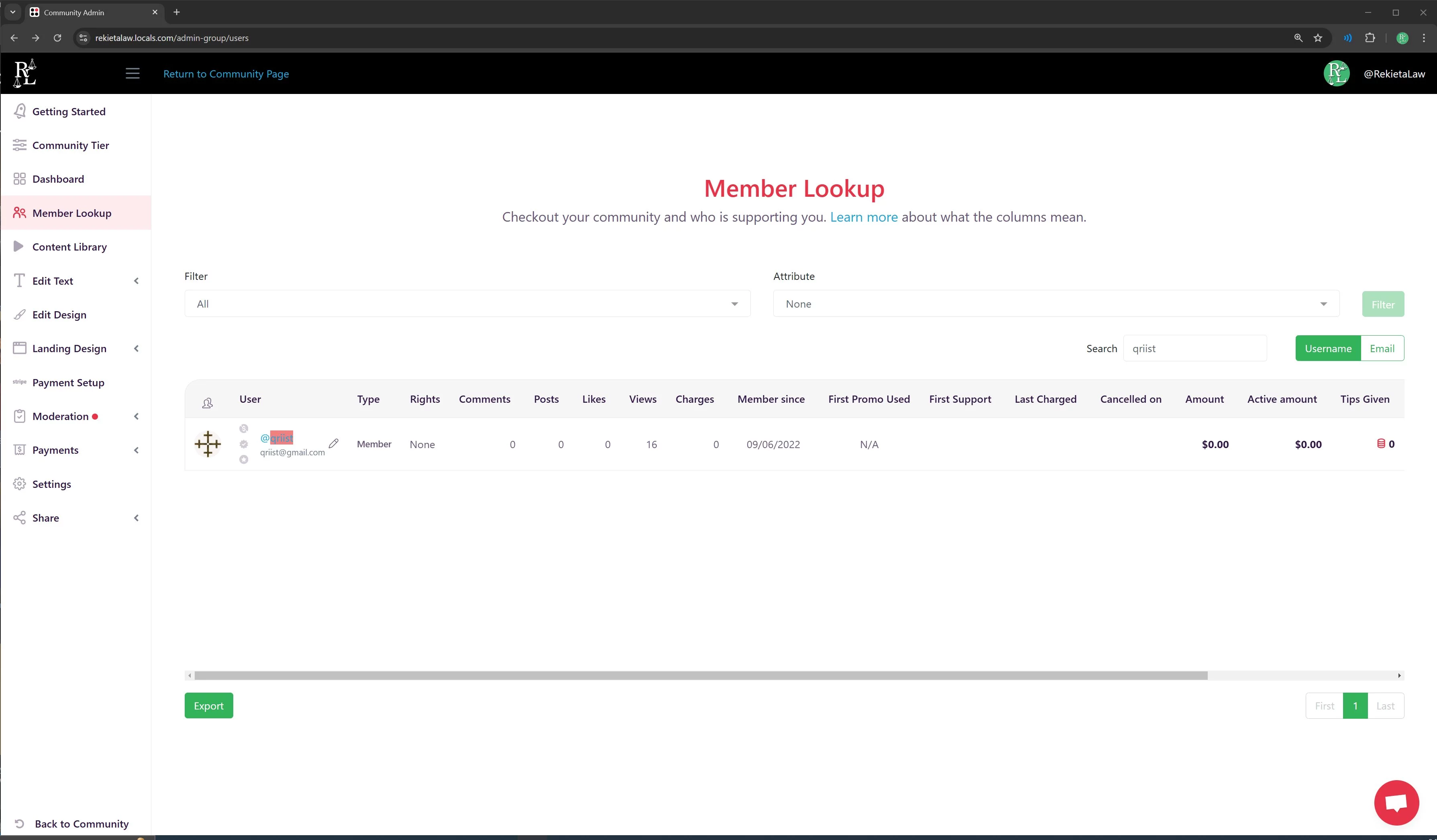Expand the Share submenu chevron

[136, 518]
